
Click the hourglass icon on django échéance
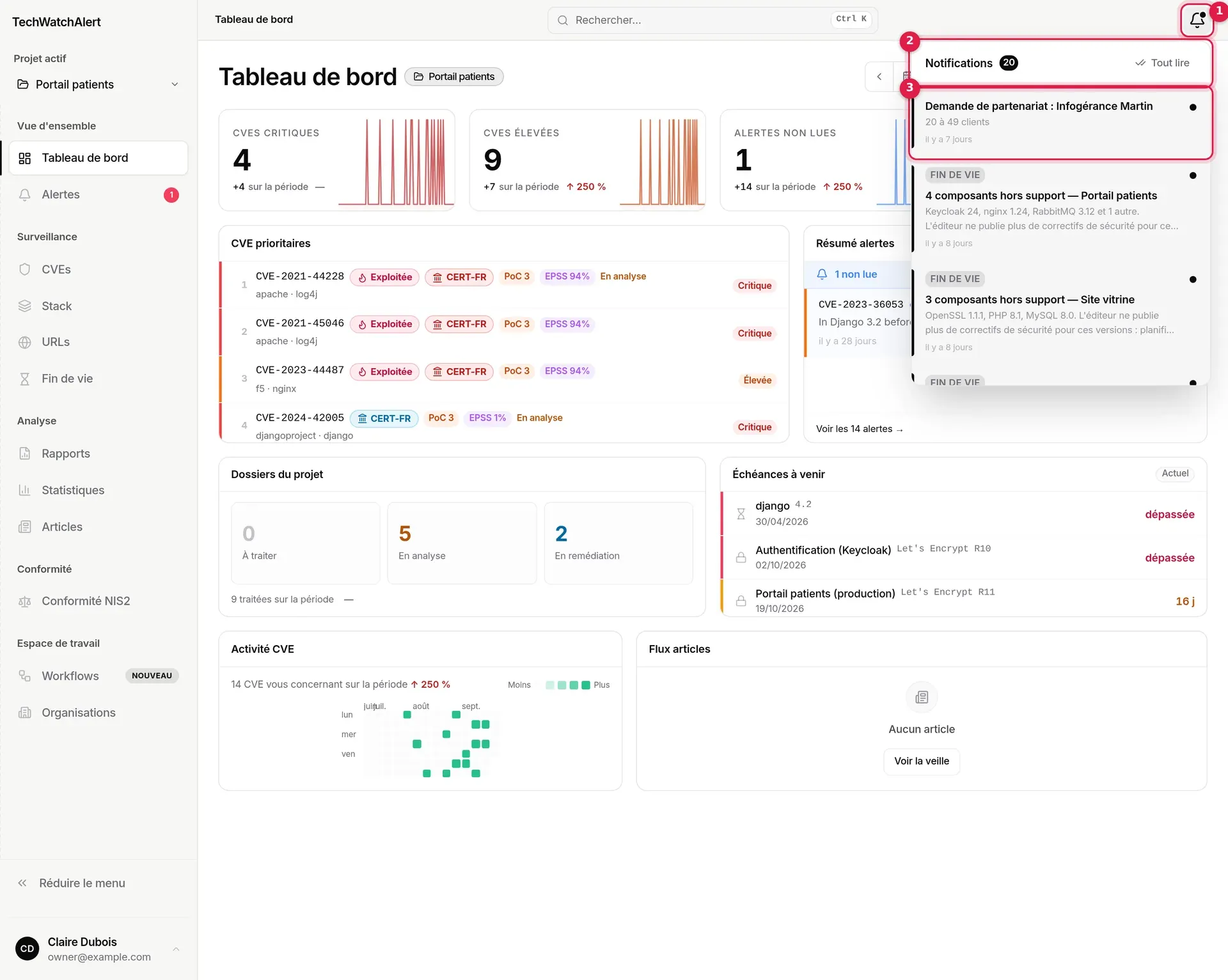[741, 513]
